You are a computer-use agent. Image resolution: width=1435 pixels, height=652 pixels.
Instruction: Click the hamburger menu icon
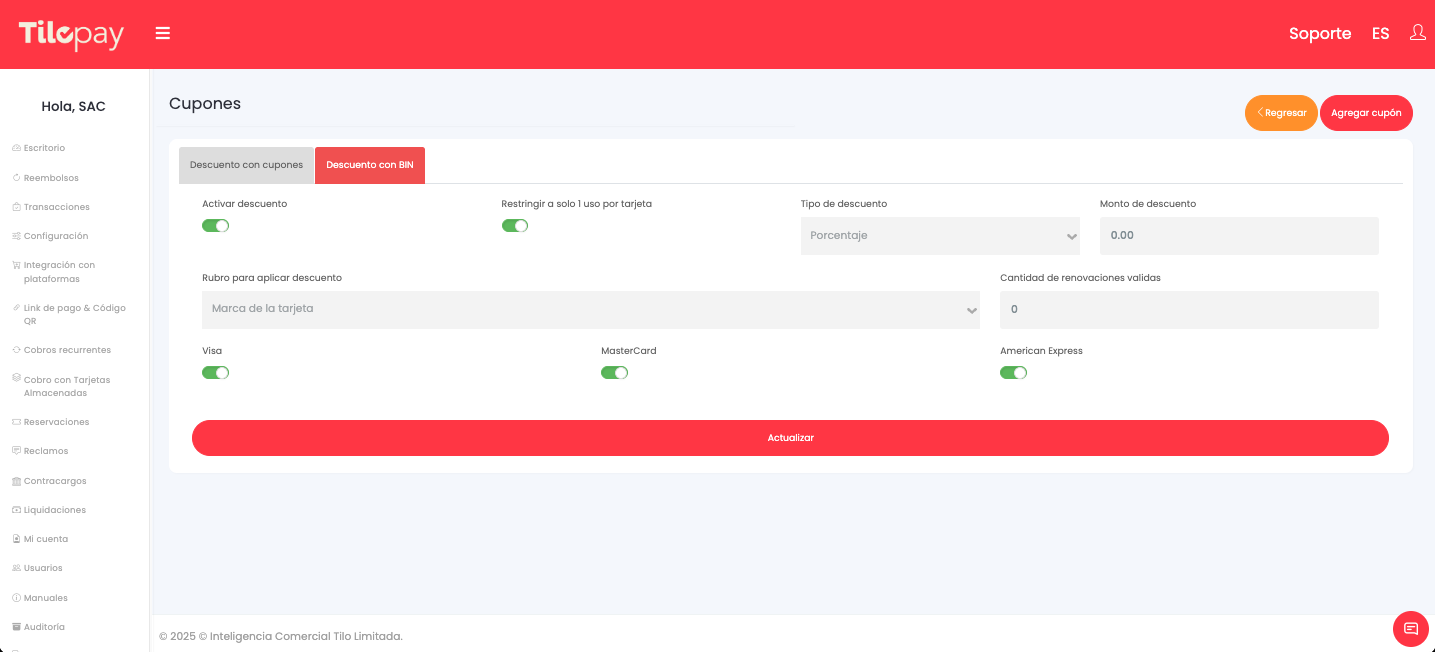163,34
